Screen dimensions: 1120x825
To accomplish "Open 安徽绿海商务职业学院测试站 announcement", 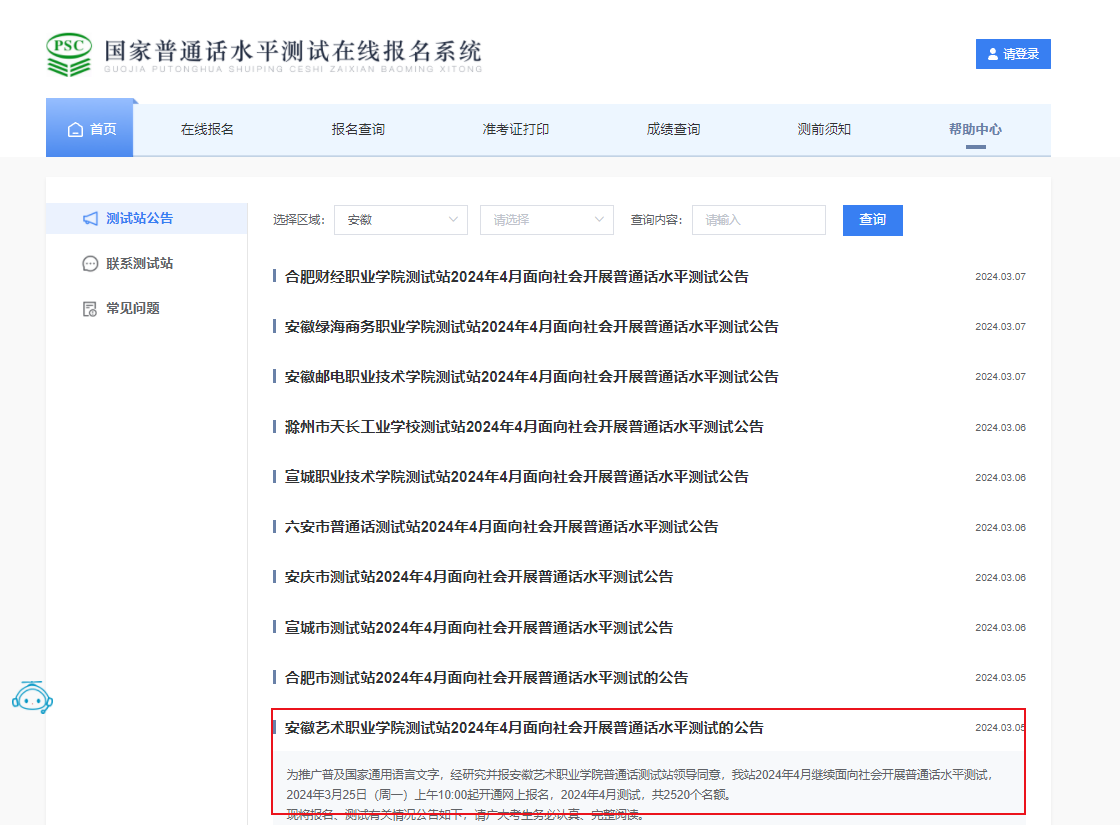I will [x=531, y=326].
